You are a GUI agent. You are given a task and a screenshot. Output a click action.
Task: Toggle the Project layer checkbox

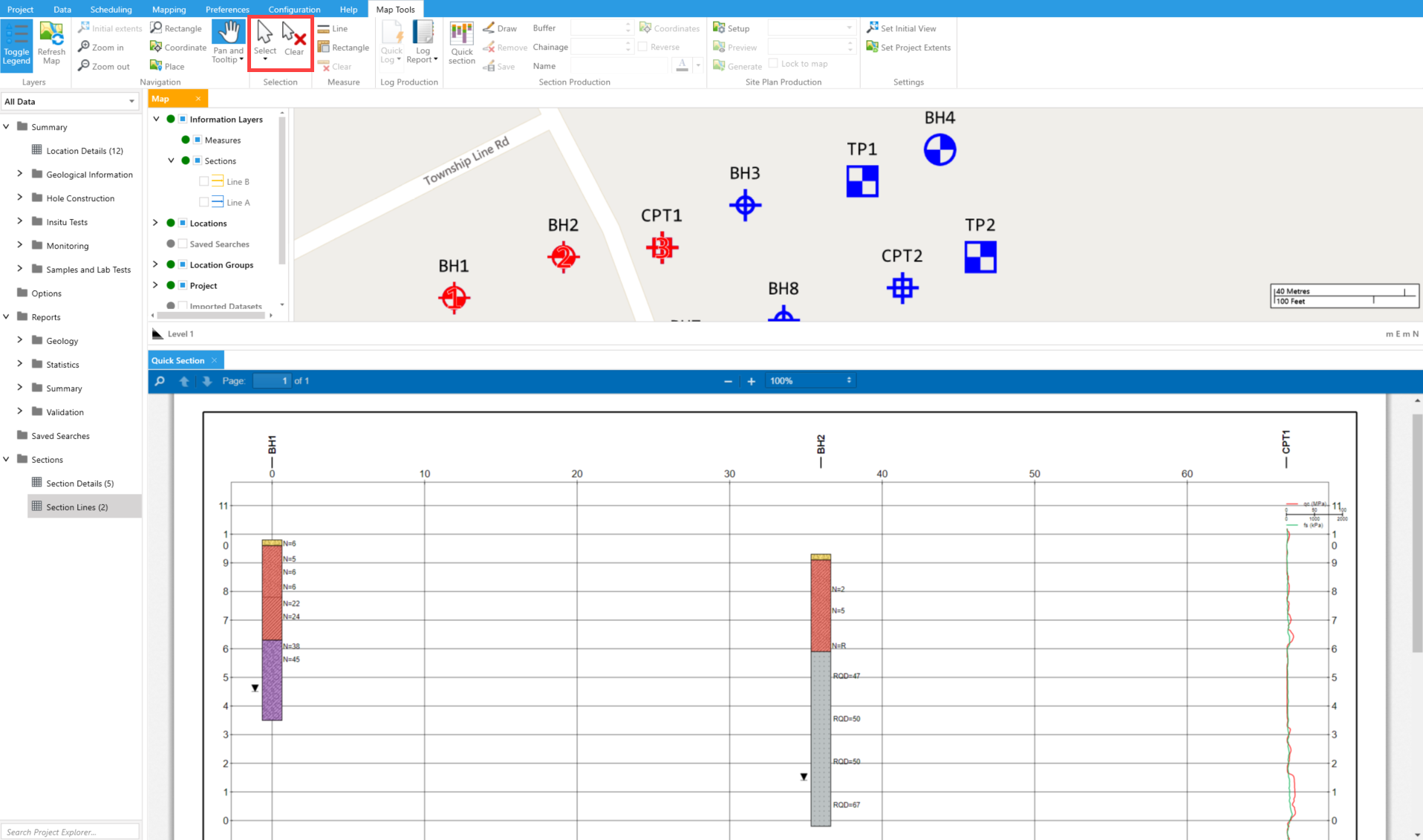183,285
